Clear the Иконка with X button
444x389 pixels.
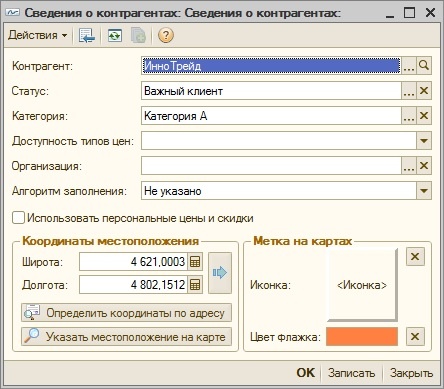pos(415,256)
